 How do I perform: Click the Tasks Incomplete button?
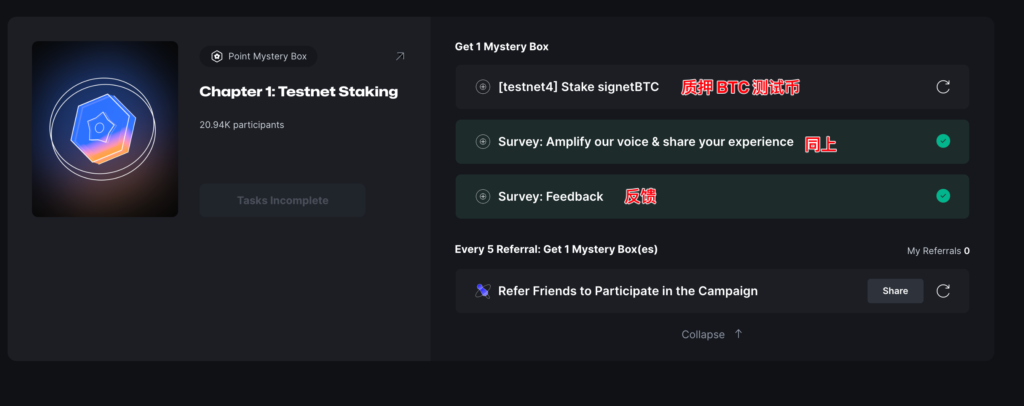[282, 200]
